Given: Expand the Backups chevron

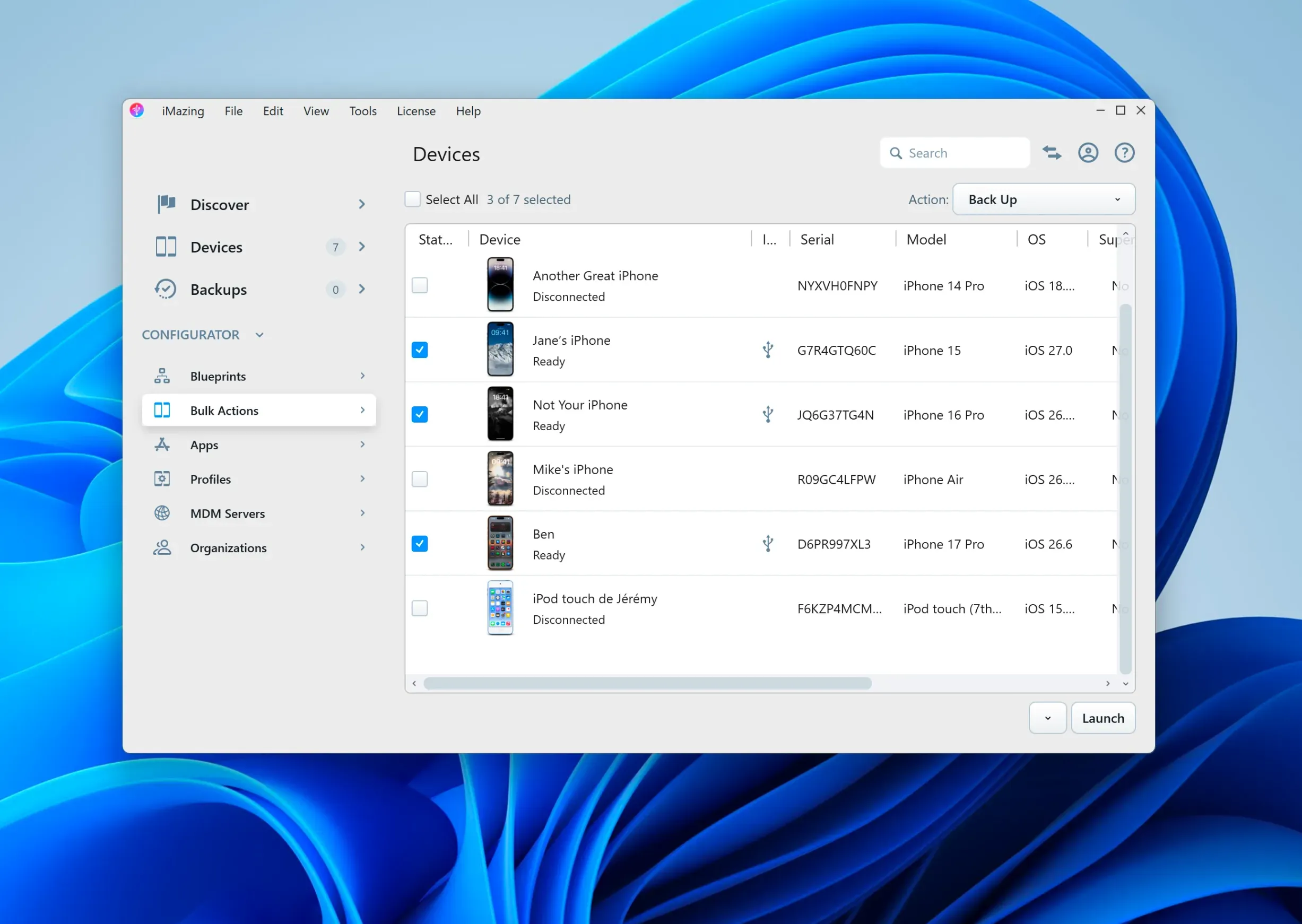Looking at the screenshot, I should 362,289.
